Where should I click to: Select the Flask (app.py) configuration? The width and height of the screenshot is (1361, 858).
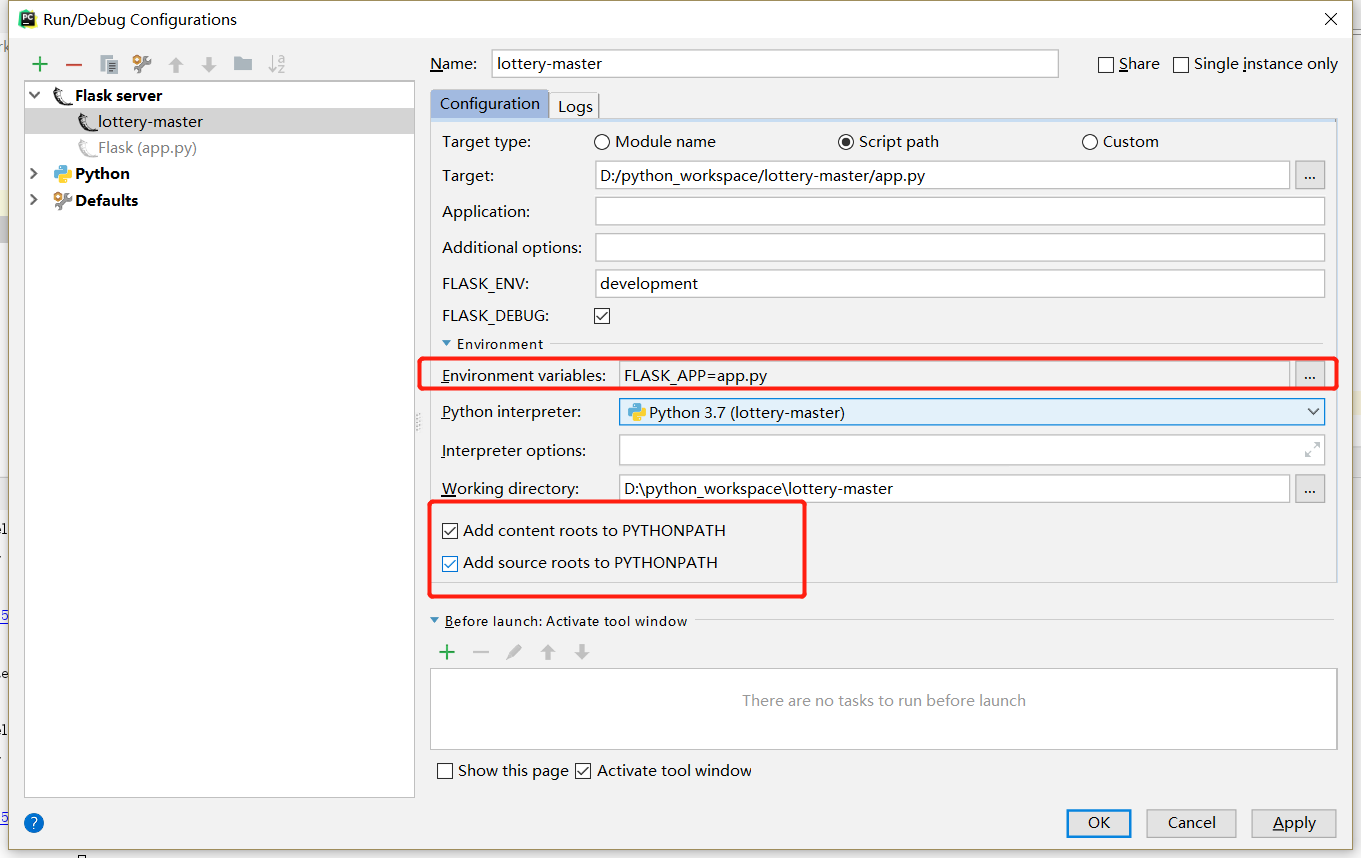[x=220, y=148]
